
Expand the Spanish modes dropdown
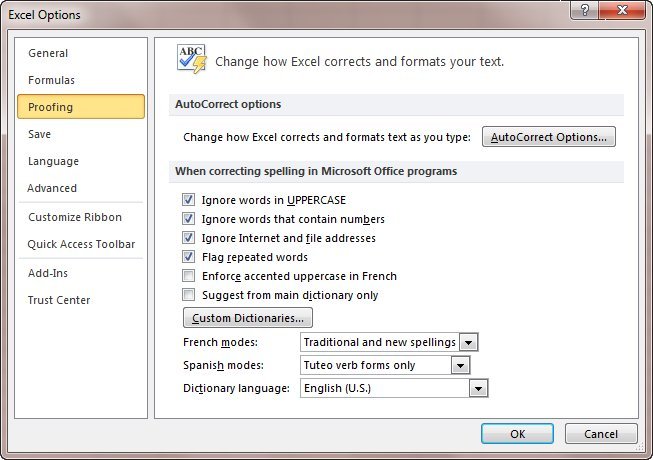pyautogui.click(x=459, y=365)
